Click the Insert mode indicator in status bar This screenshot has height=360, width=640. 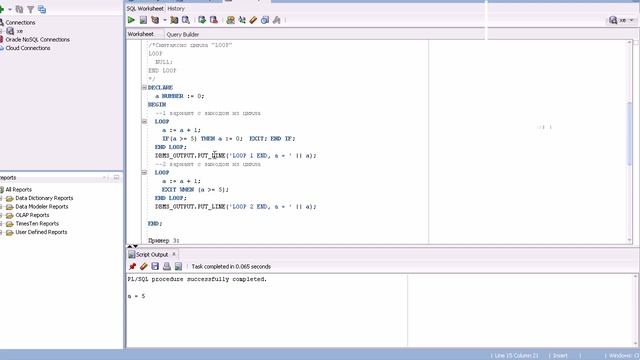tap(560, 356)
